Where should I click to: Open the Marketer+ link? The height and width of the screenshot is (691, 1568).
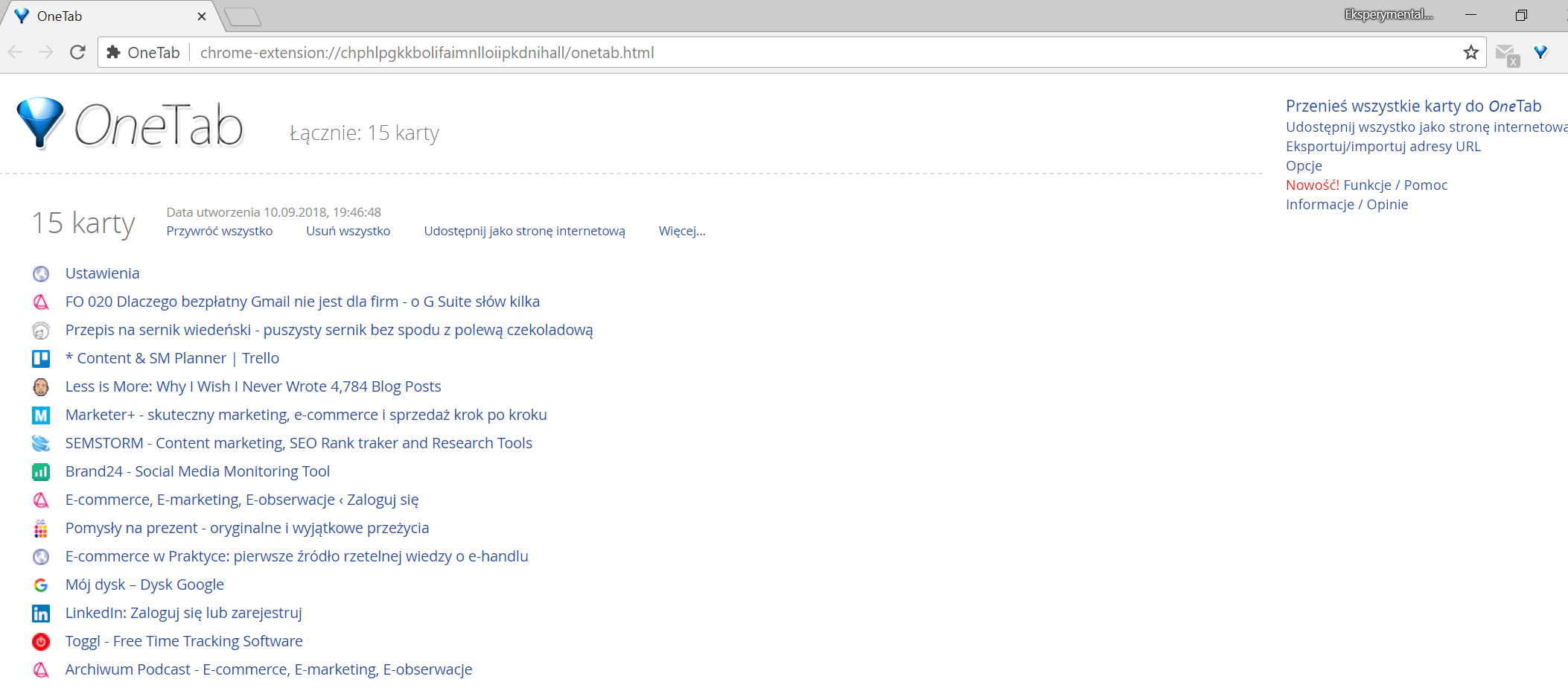[x=306, y=415]
